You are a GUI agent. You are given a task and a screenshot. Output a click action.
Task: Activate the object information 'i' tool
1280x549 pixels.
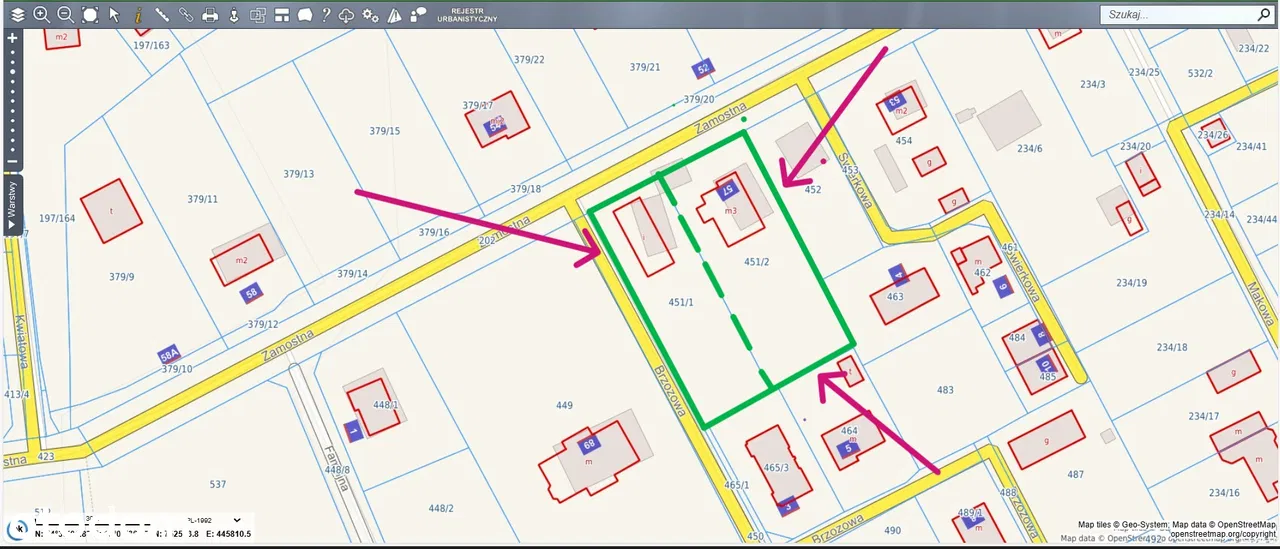pos(138,14)
